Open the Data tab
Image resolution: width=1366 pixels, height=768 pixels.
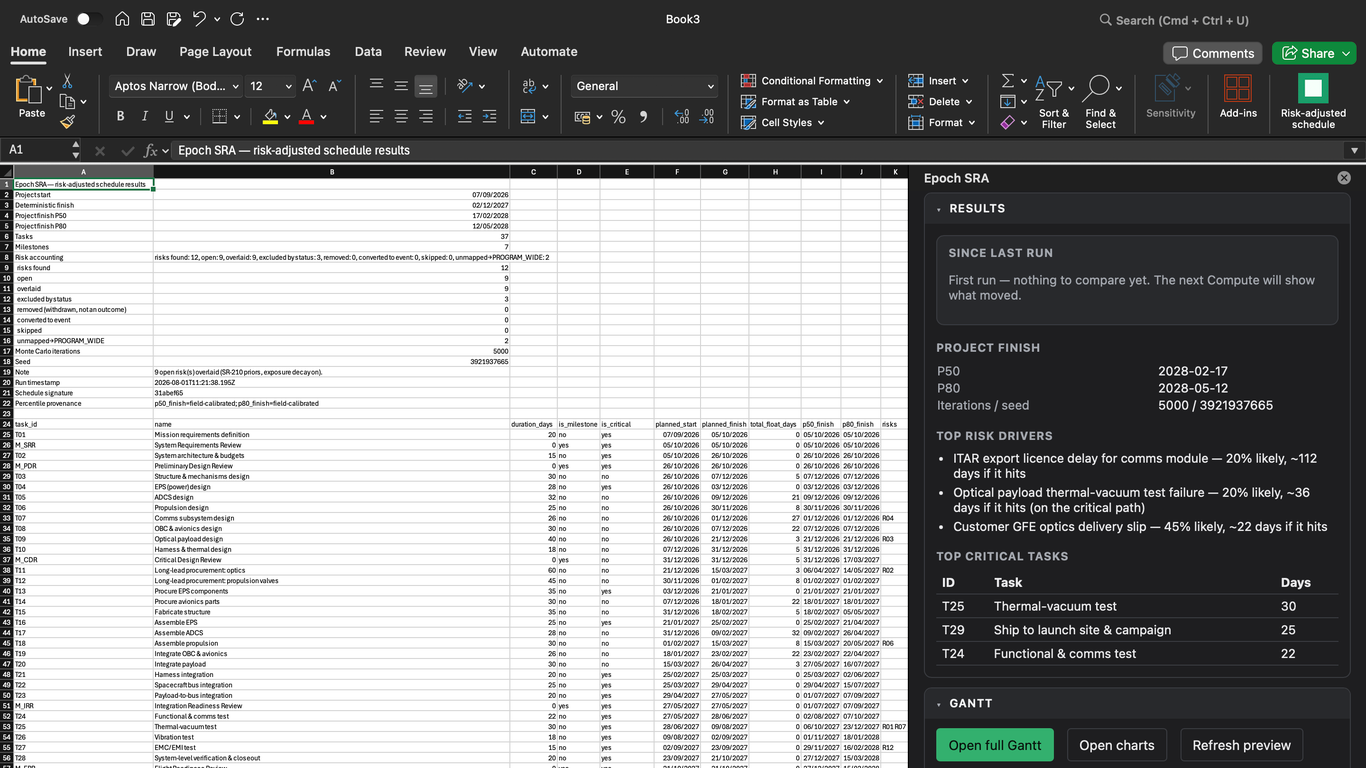368,51
